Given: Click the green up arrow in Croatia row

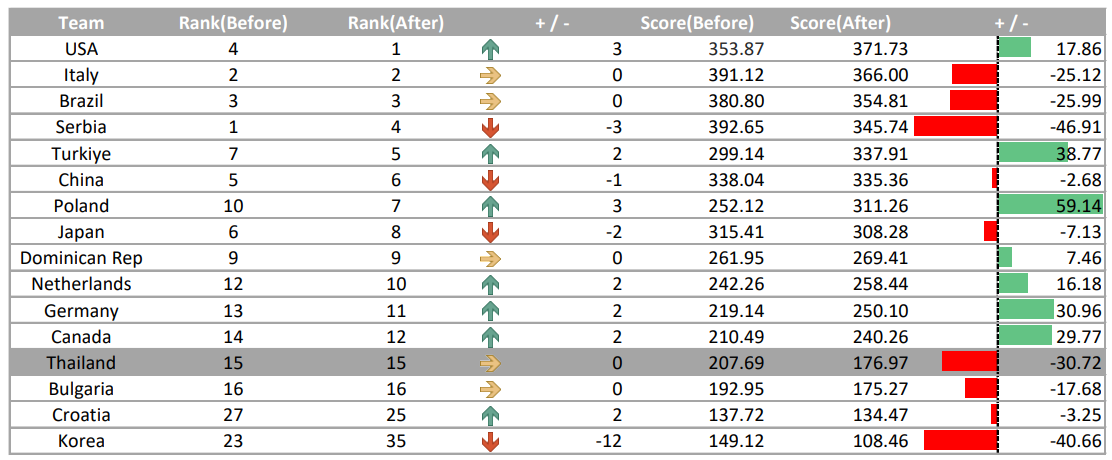Looking at the screenshot, I should click(490, 416).
